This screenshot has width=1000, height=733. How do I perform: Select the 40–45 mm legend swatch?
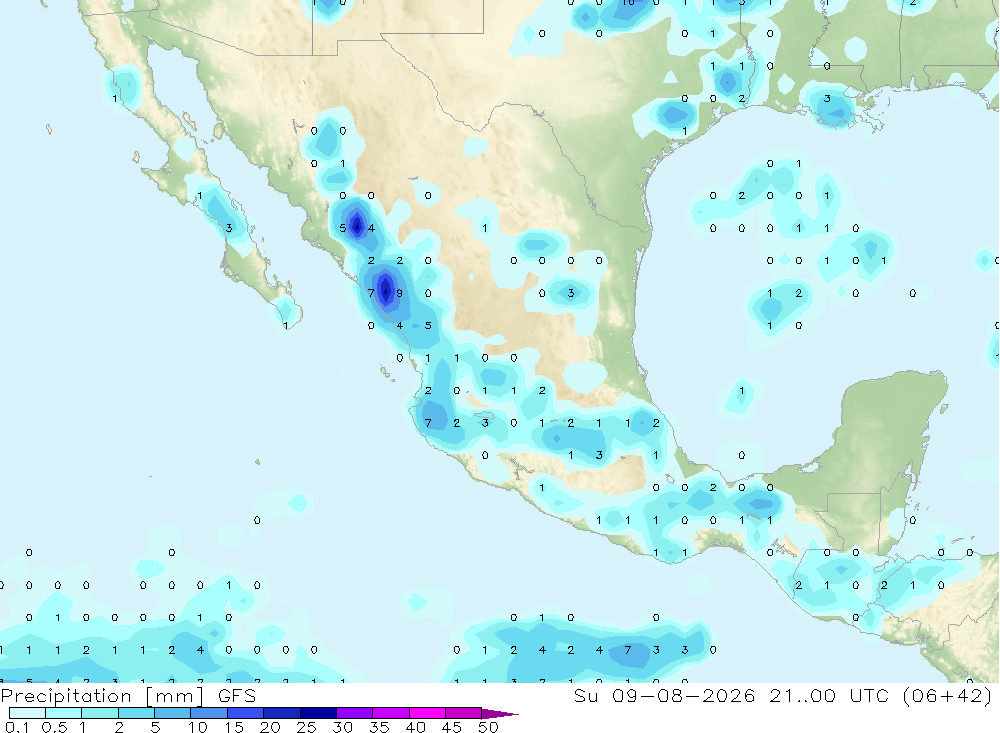tap(427, 713)
